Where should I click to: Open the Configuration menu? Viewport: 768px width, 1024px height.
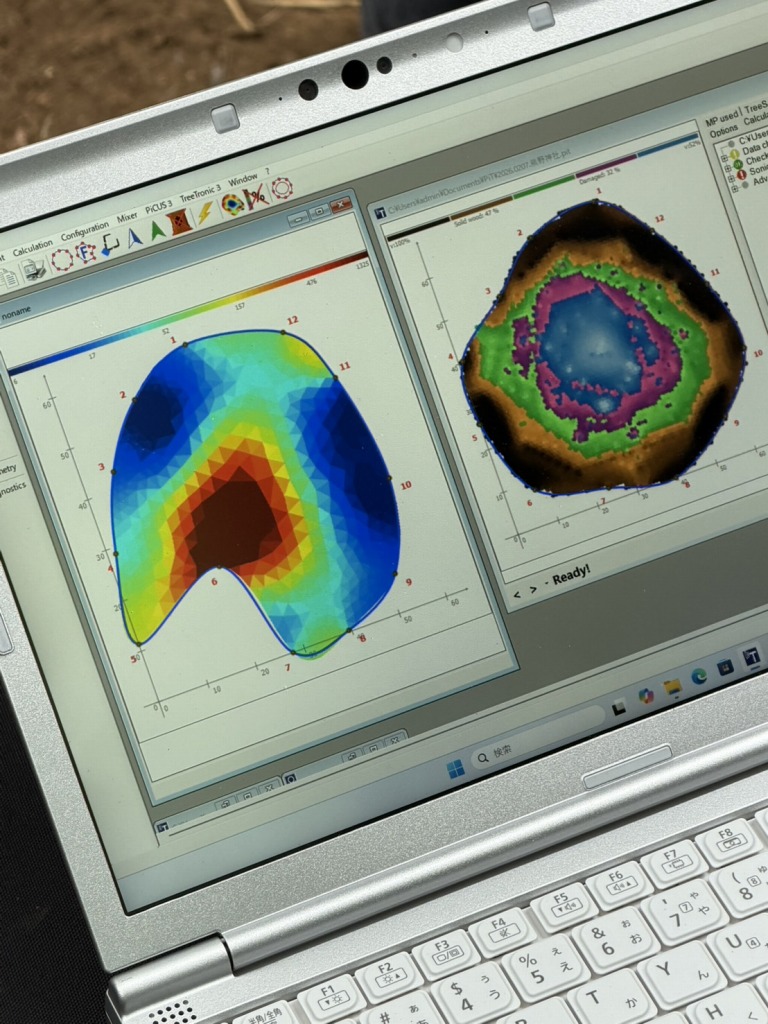(85, 231)
